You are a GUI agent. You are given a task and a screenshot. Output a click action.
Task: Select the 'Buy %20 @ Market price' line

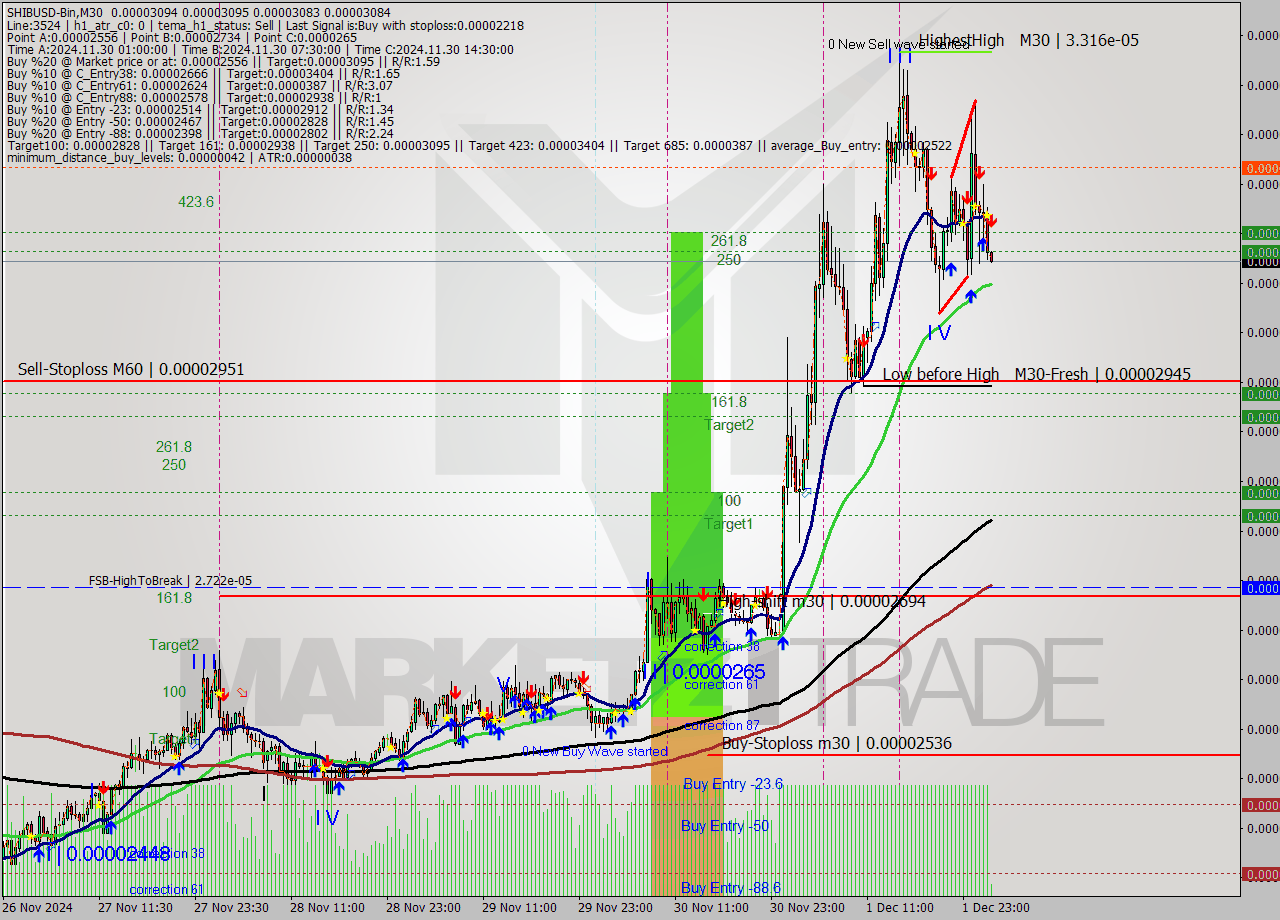(x=223, y=61)
